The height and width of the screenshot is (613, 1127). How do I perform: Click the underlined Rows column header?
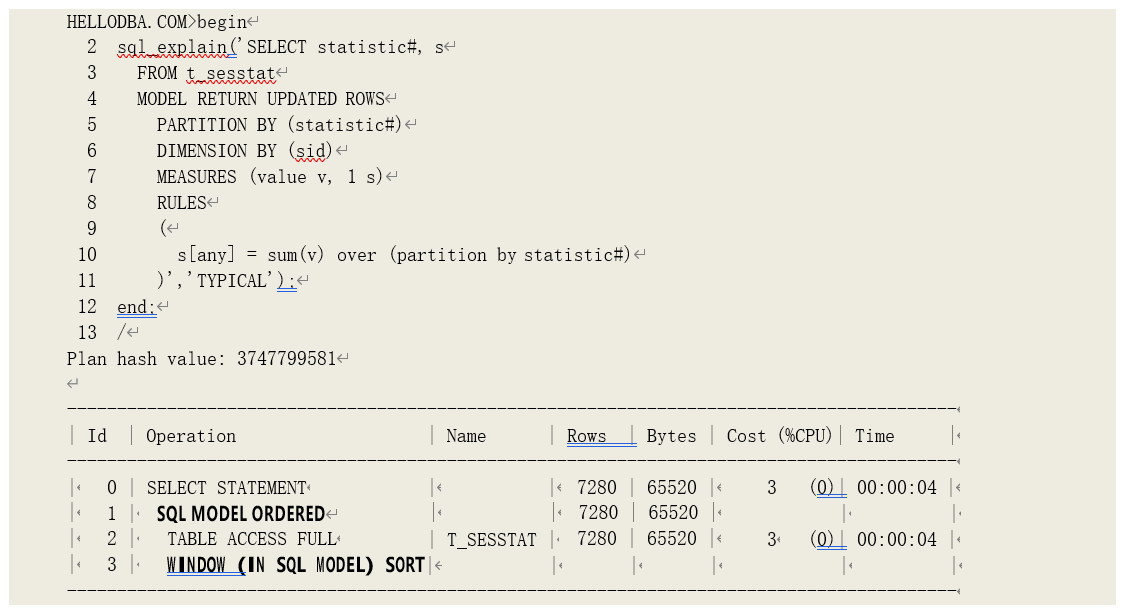coord(587,436)
